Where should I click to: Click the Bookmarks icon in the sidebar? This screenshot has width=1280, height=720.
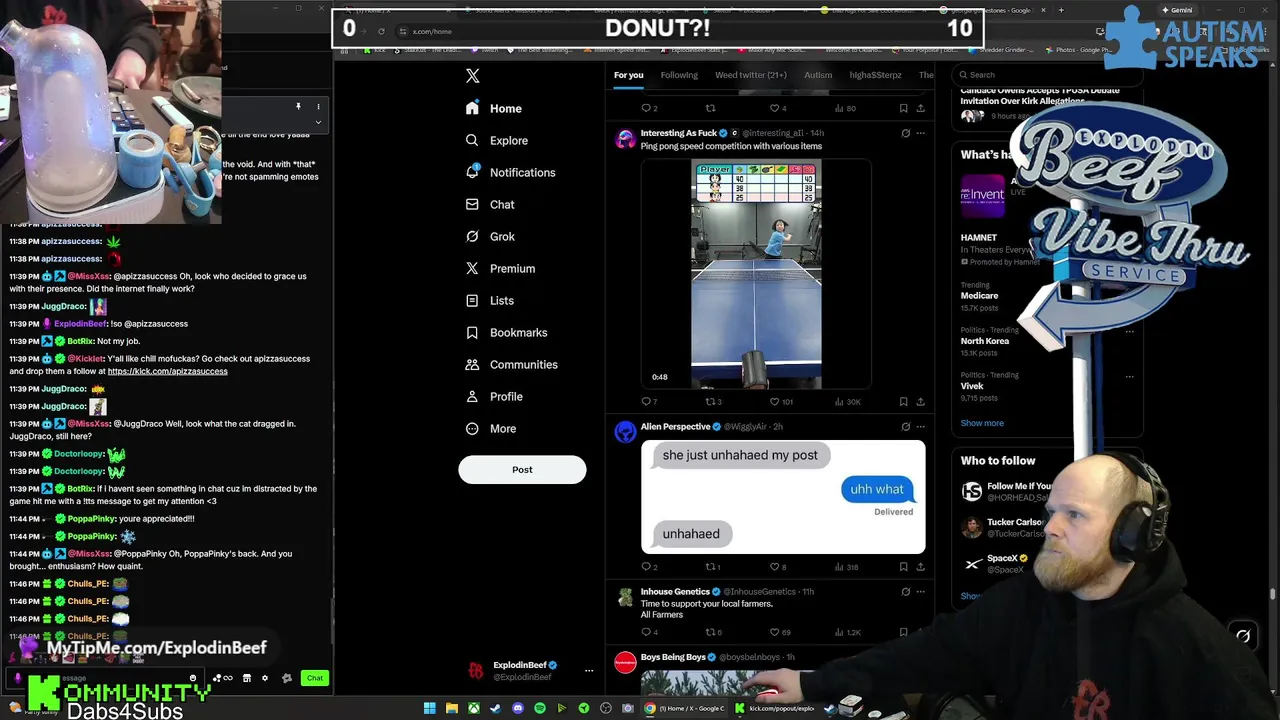(x=472, y=332)
